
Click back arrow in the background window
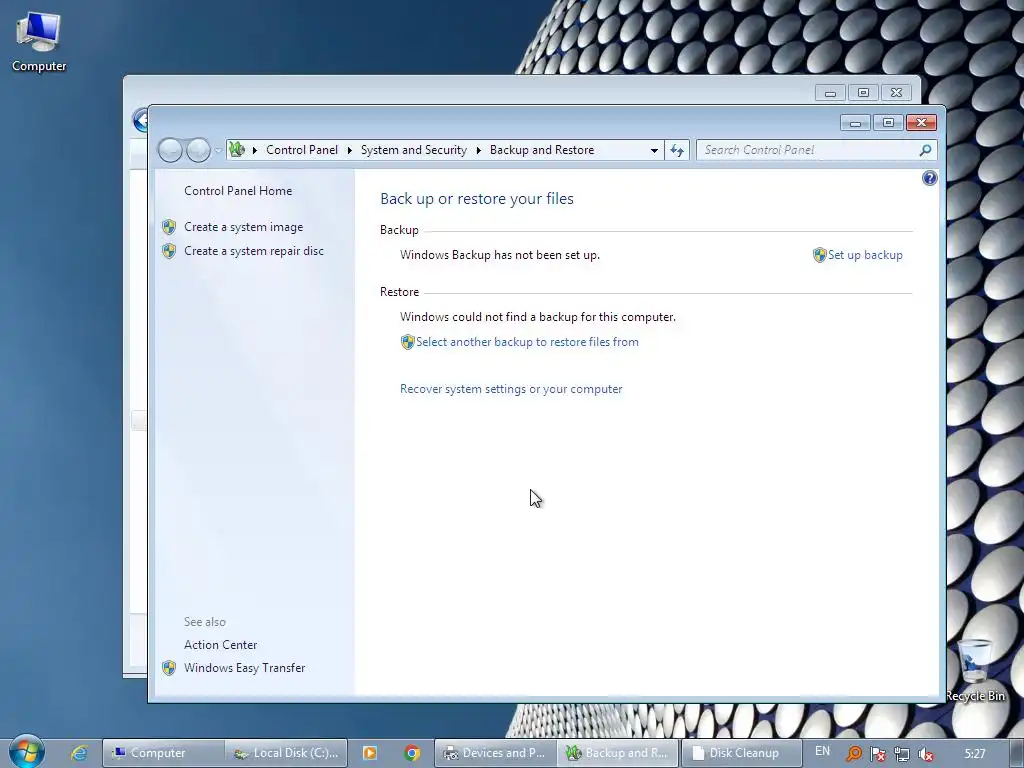[140, 121]
